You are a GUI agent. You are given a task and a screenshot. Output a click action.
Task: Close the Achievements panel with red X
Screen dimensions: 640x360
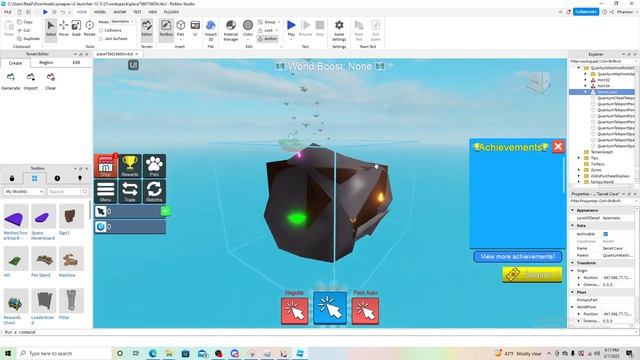558,147
